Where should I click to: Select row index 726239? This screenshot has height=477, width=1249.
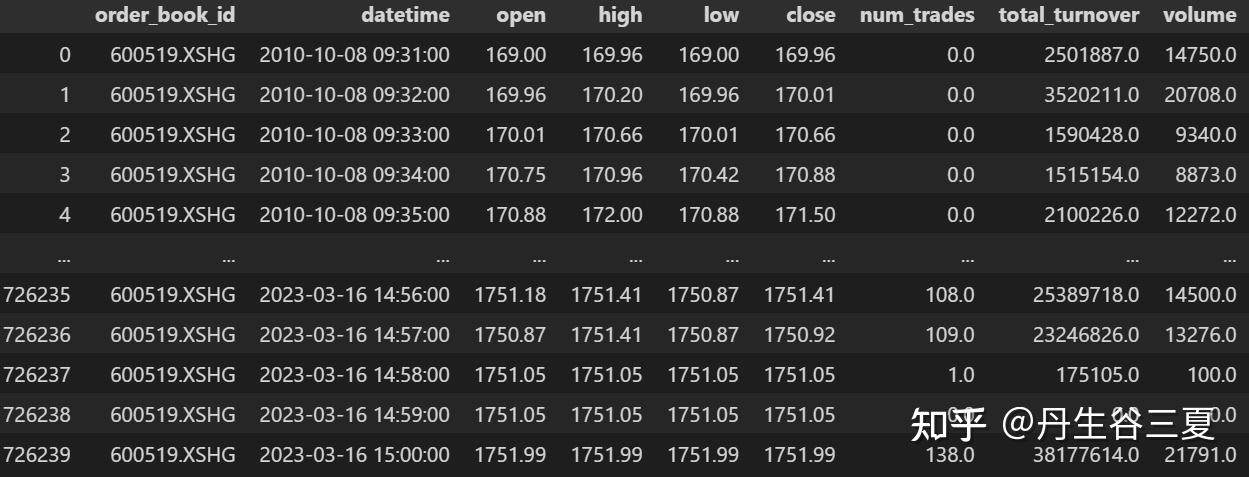click(x=37, y=455)
